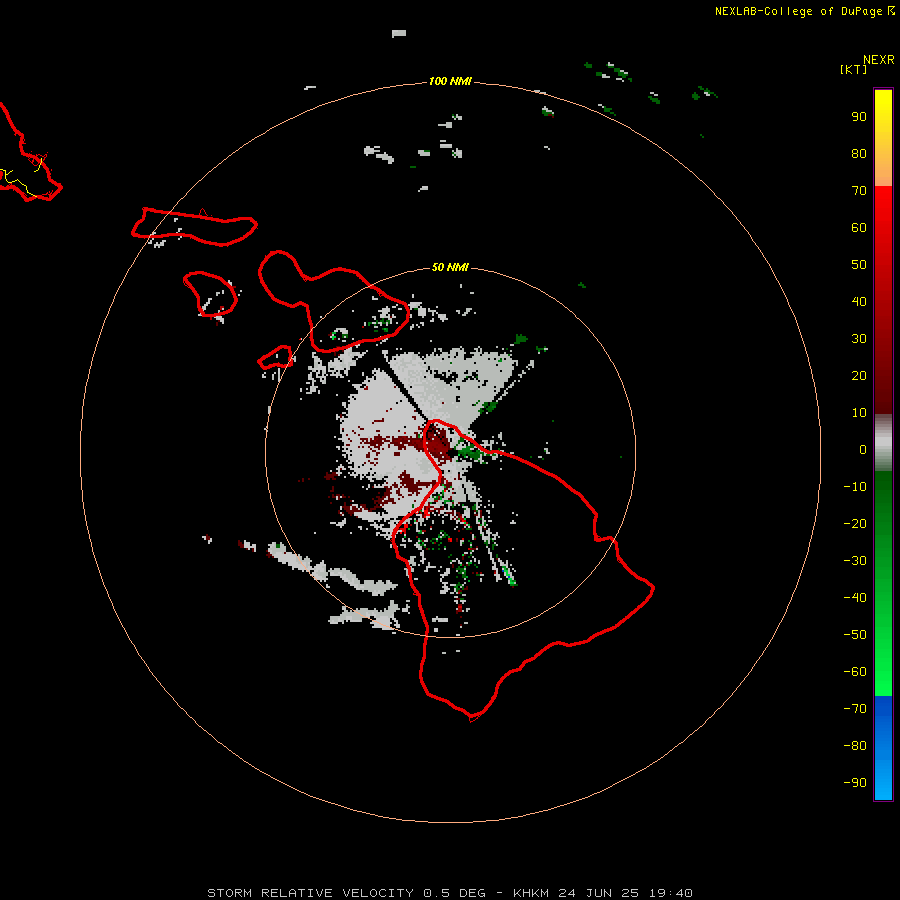Click the 0 value on velocity scale
The height and width of the screenshot is (900, 900).
(863, 450)
